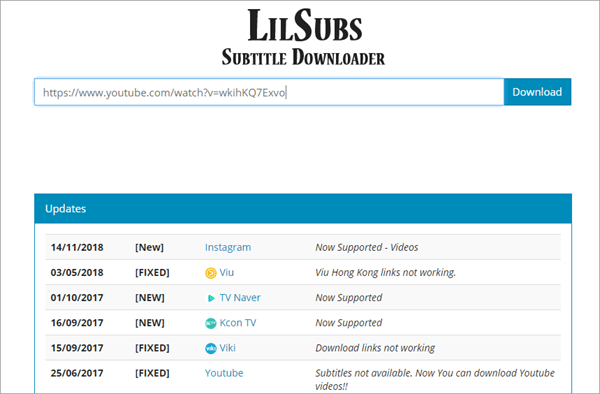Select the date 15/09/2017
The width and height of the screenshot is (600, 394).
pyautogui.click(x=77, y=348)
